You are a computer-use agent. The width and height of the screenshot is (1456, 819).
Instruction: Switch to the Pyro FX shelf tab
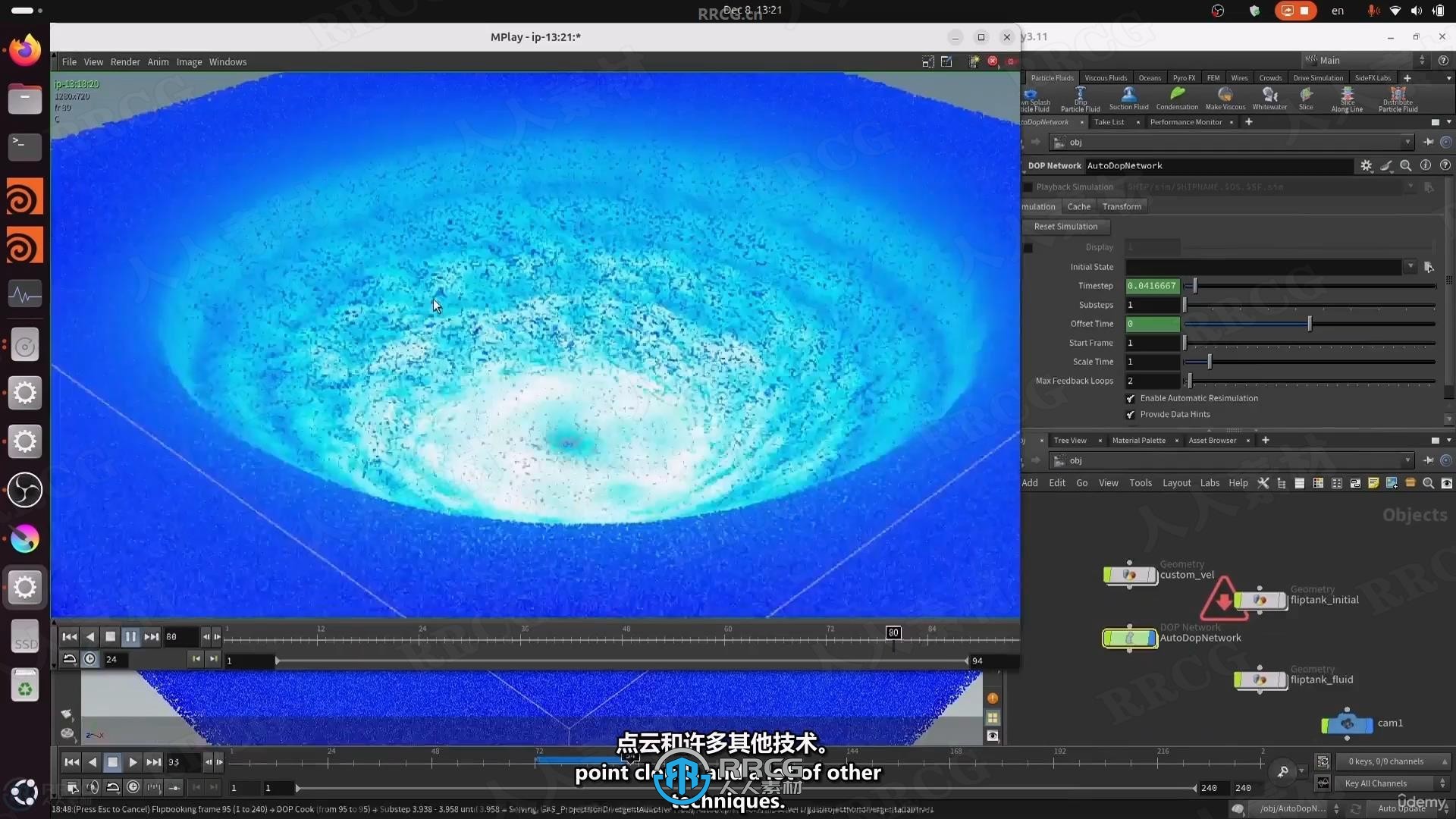coord(1183,78)
